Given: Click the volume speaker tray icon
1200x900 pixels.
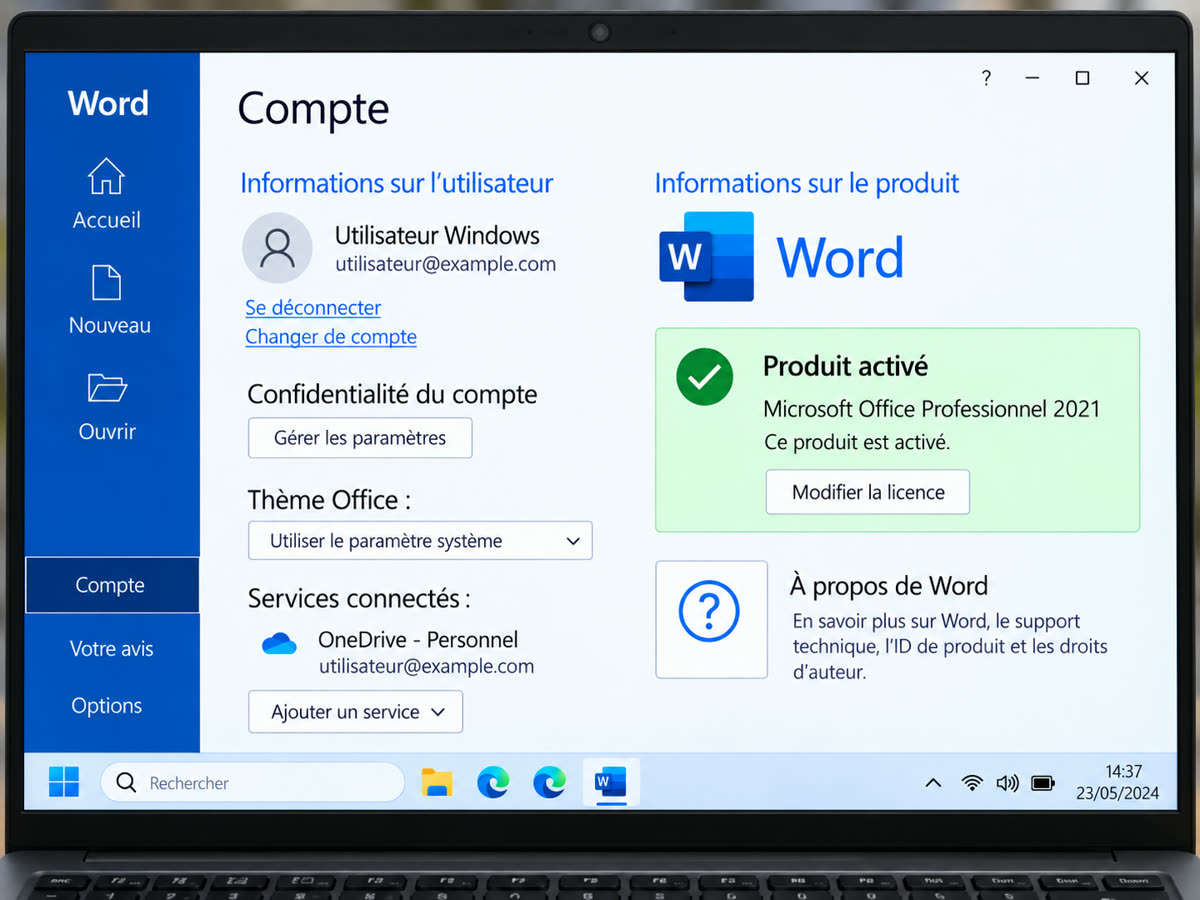Looking at the screenshot, I should click(1007, 783).
